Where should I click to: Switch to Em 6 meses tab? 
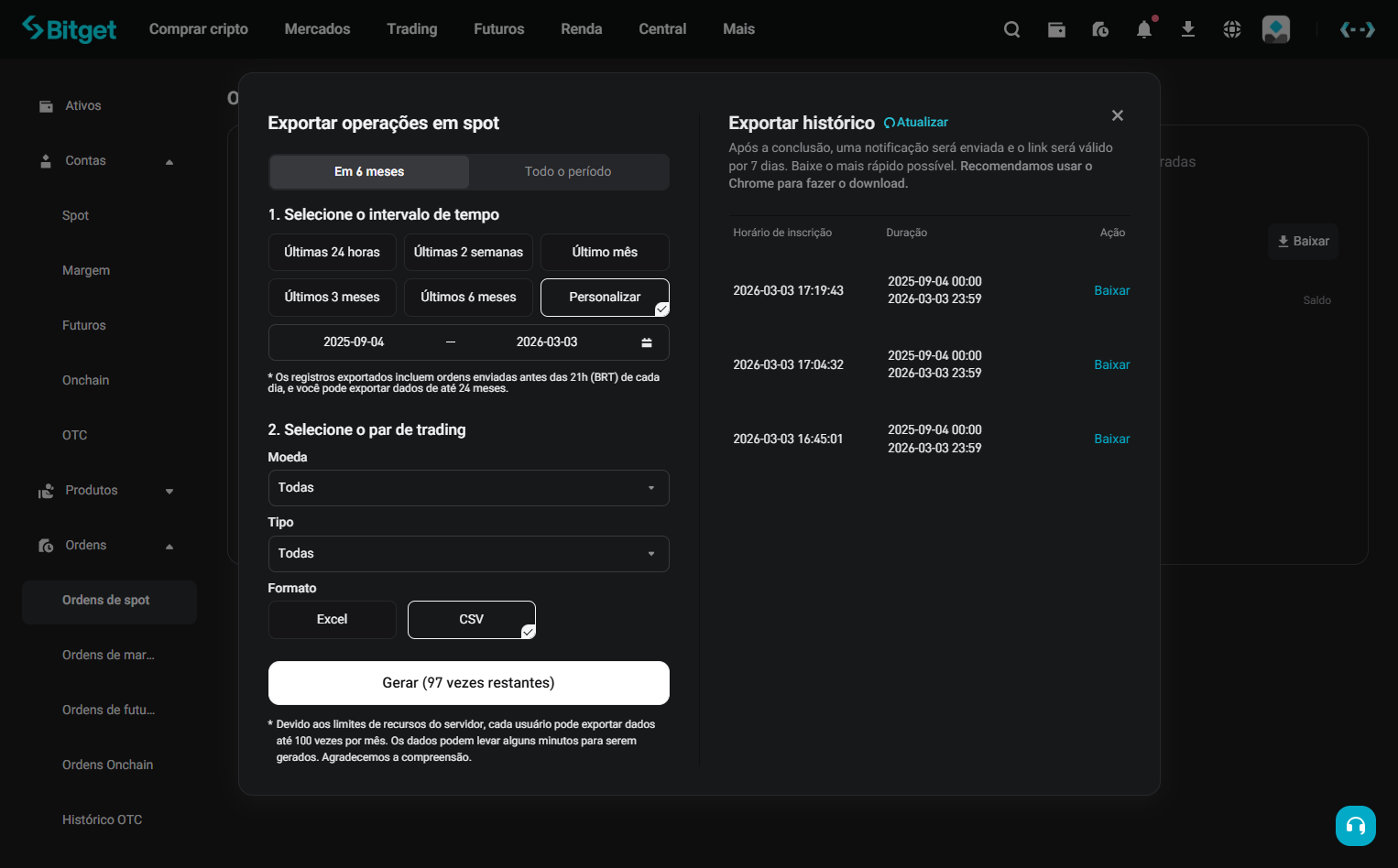click(369, 172)
